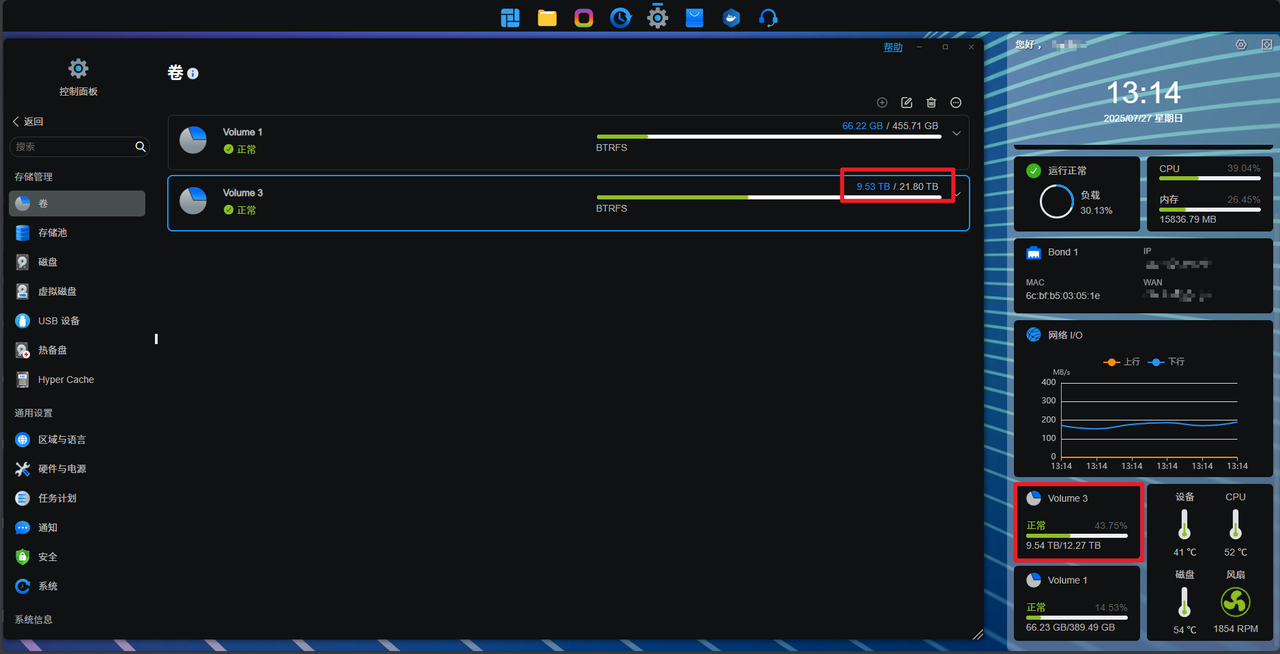Screen dimensions: 1280x654
Task: Click the '15836.79 MB' memory value
Action: (x=1188, y=219)
